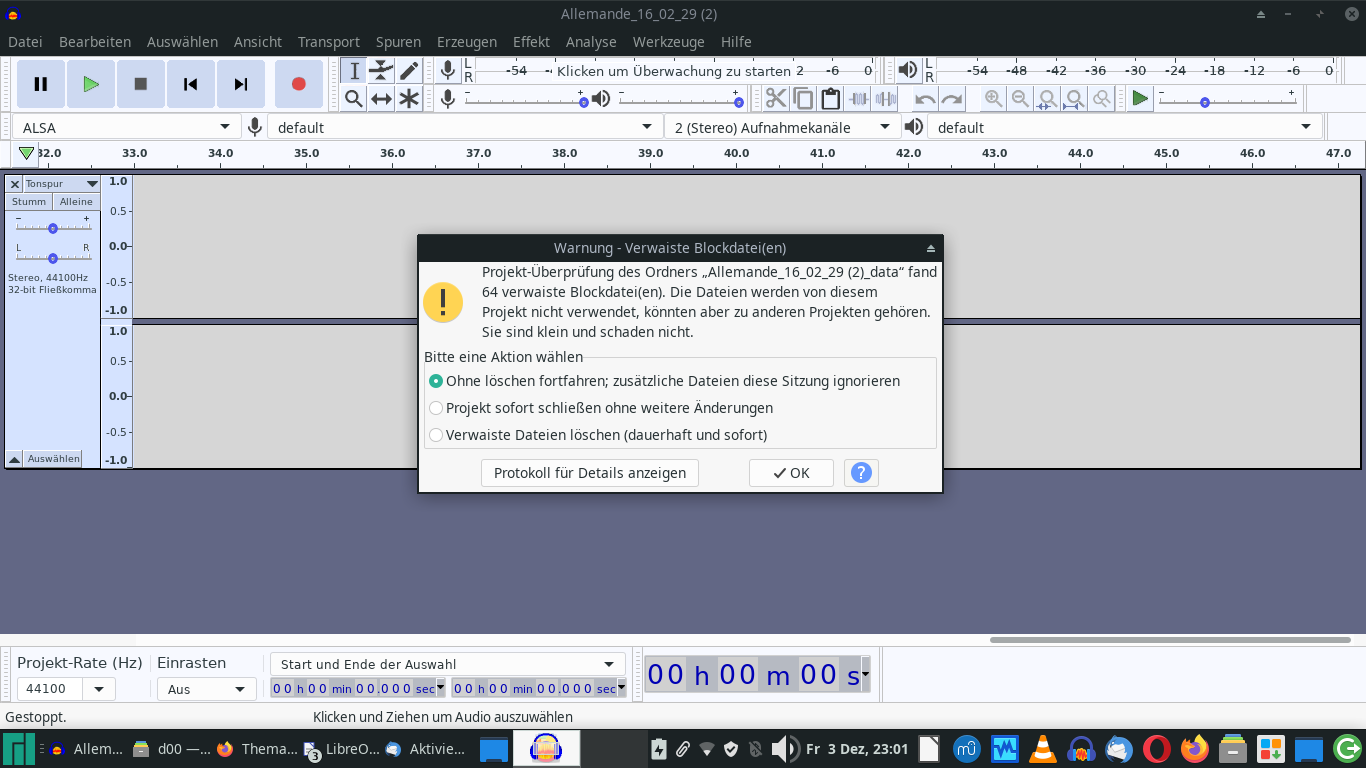Click Play-at-Speed green arrow

[1140, 98]
